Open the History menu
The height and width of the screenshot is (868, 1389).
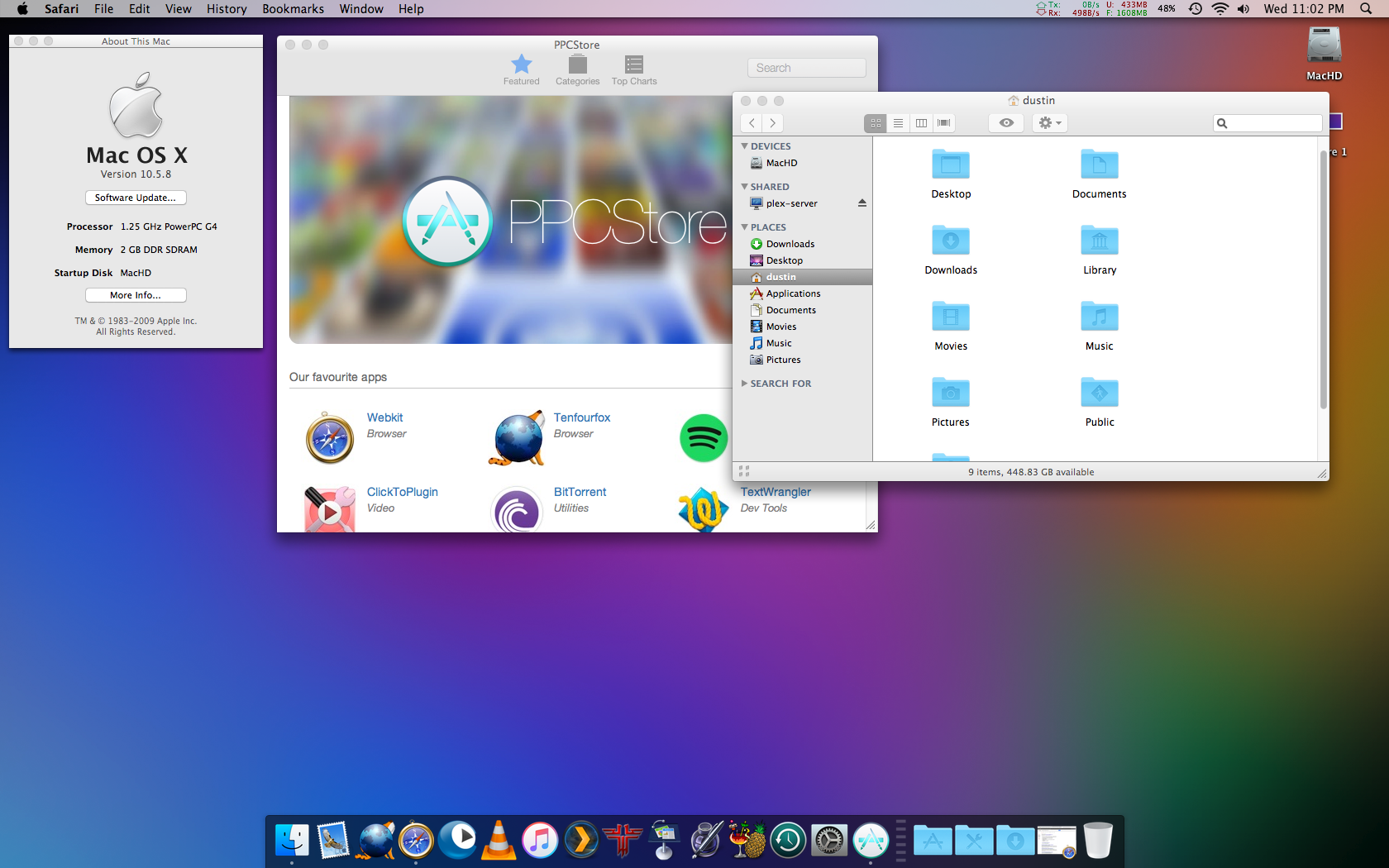click(227, 9)
